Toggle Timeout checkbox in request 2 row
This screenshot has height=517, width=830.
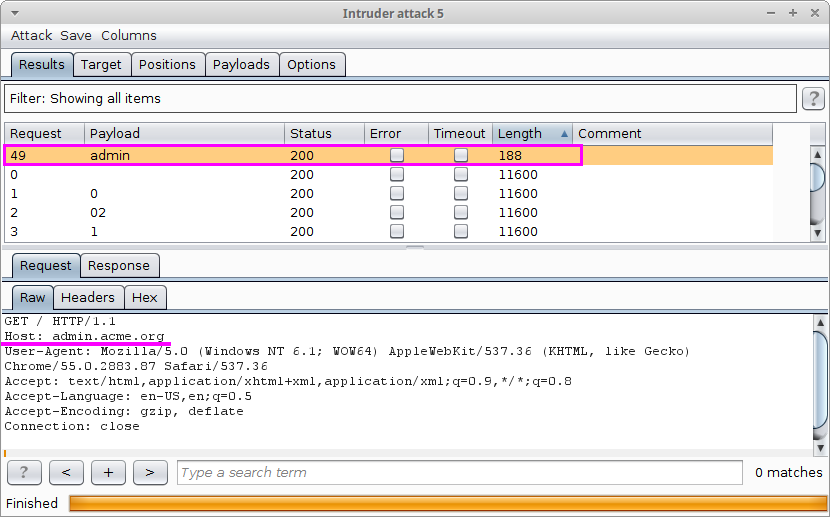point(461,212)
